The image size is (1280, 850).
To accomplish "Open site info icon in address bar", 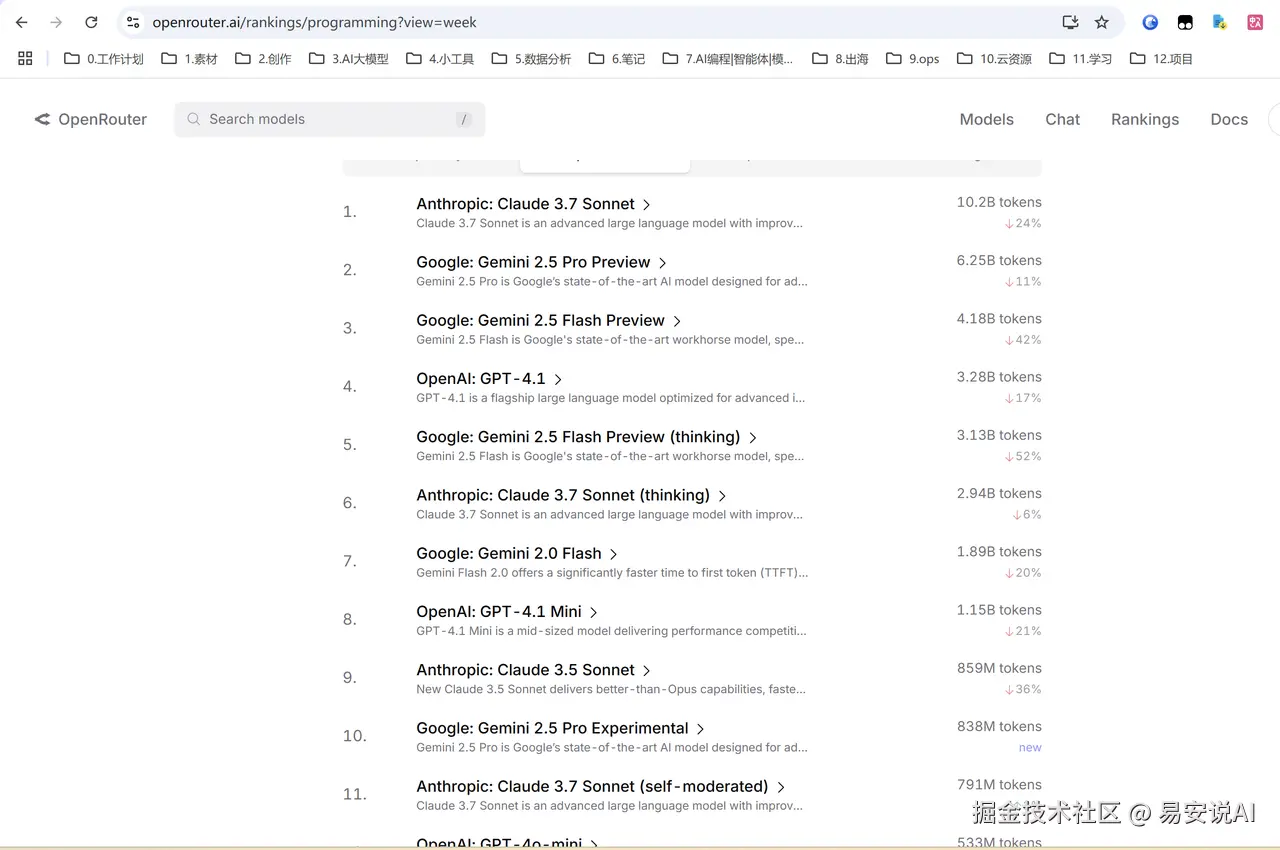I will [133, 22].
